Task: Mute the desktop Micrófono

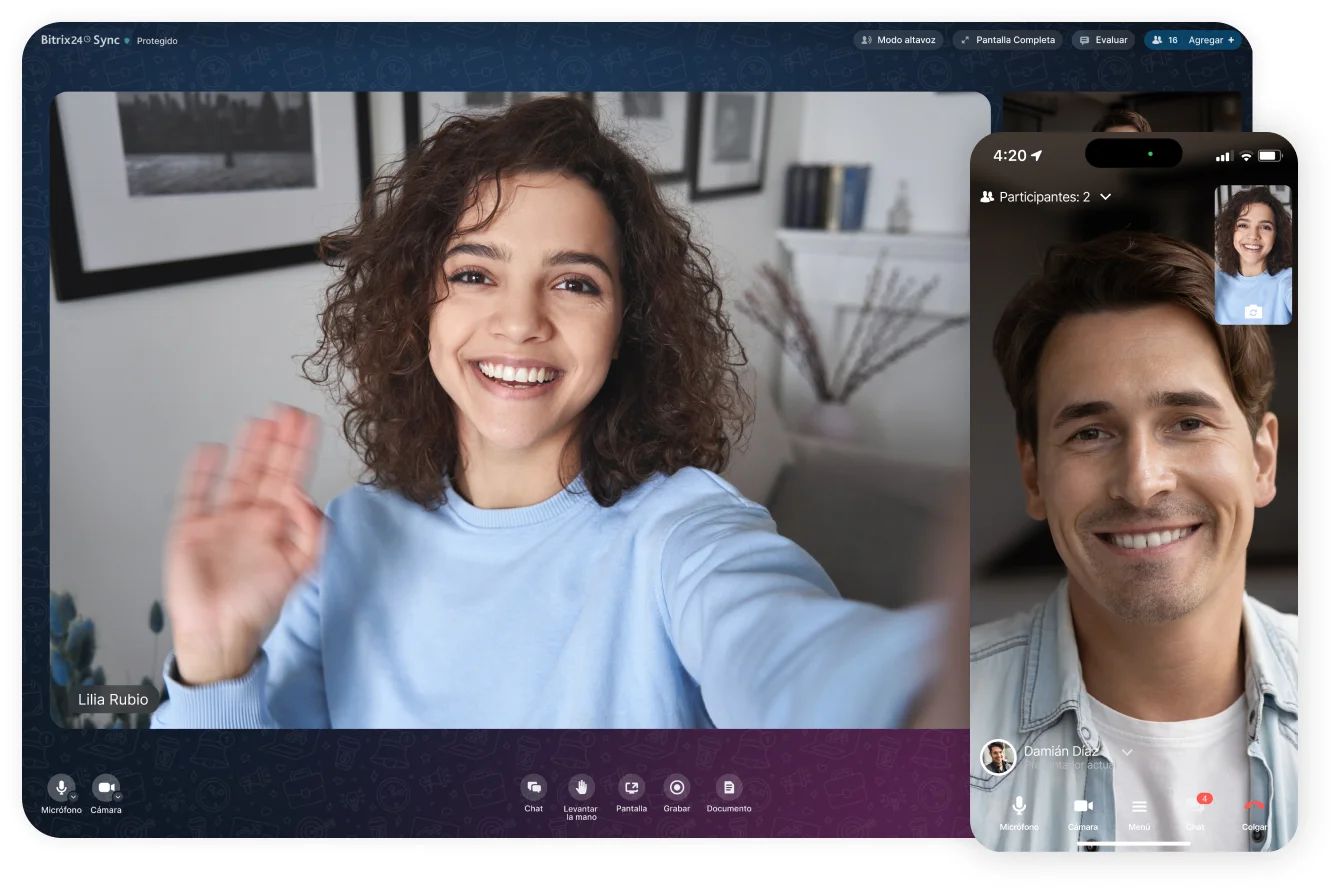Action: point(60,785)
